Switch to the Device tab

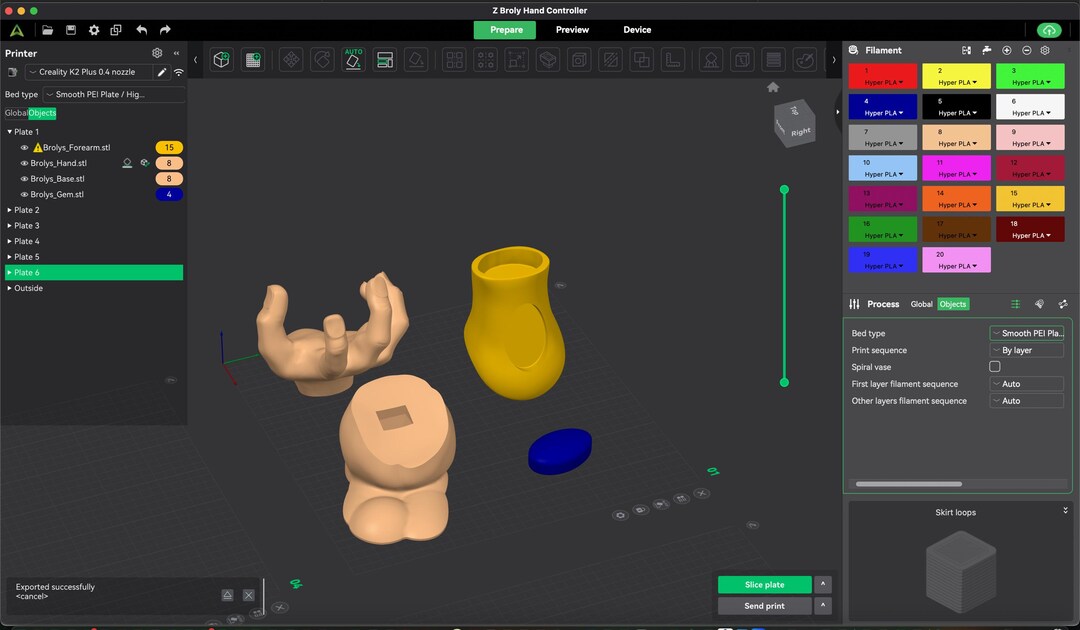pos(637,30)
